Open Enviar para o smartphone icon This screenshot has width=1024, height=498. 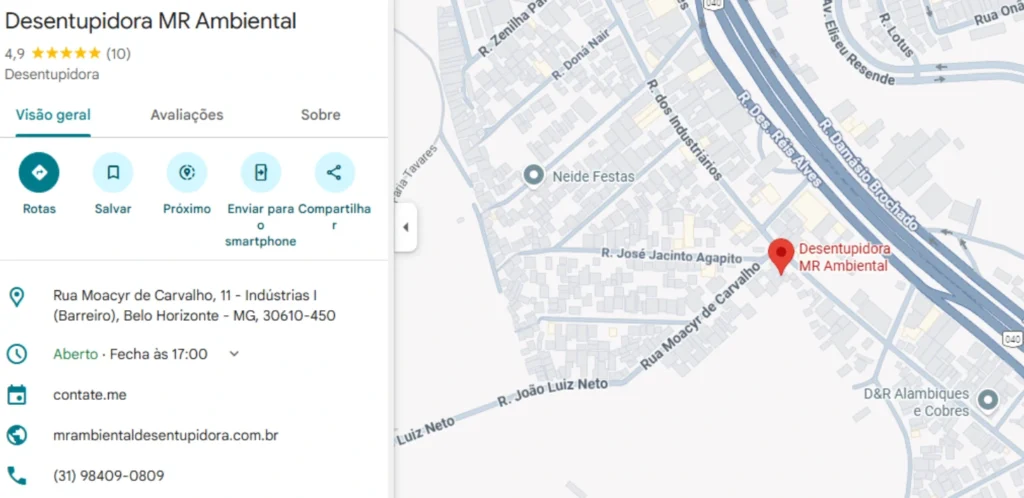coord(261,173)
